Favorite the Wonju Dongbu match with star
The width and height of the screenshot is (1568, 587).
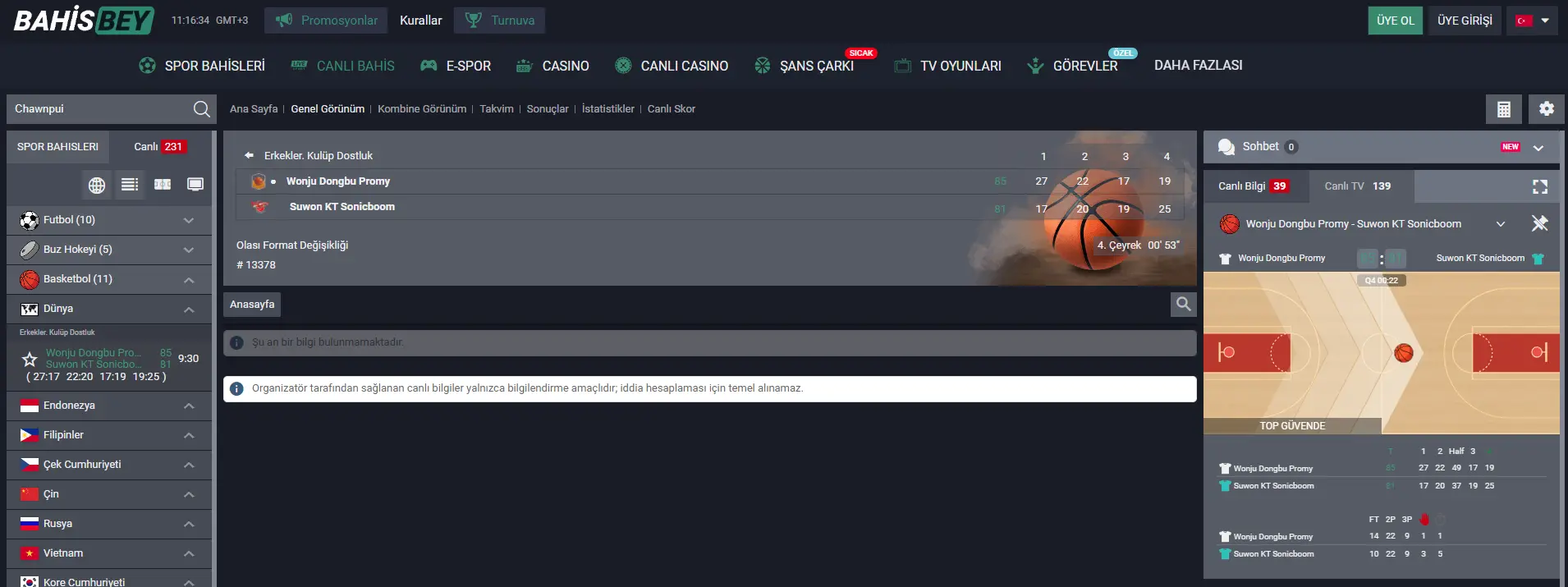point(30,359)
